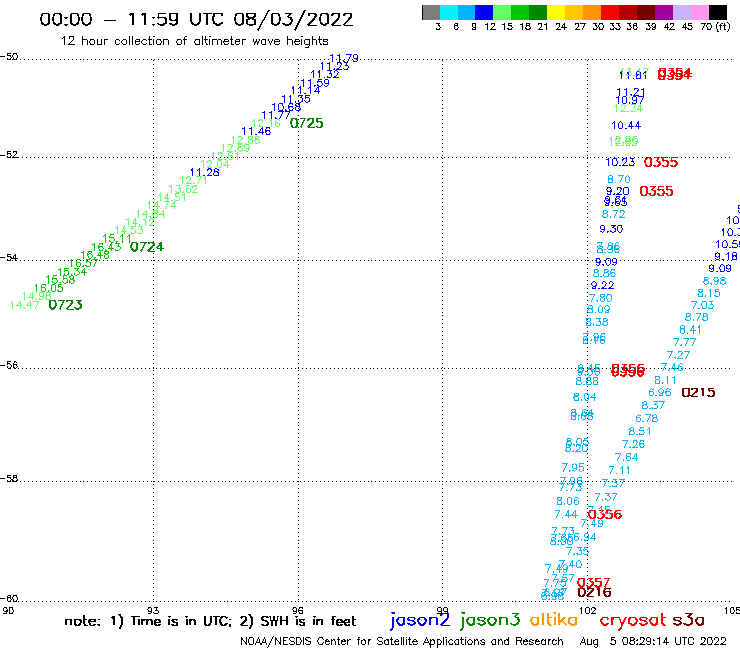
Task: Click the wave height value '8.70'
Action: pyautogui.click(x=619, y=179)
